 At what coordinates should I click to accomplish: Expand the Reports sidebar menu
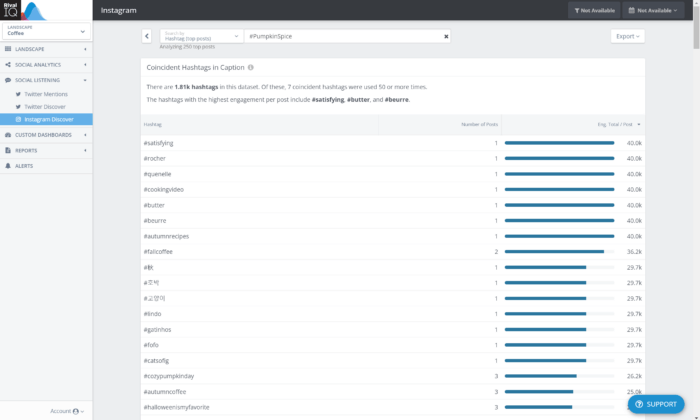[x=45, y=150]
